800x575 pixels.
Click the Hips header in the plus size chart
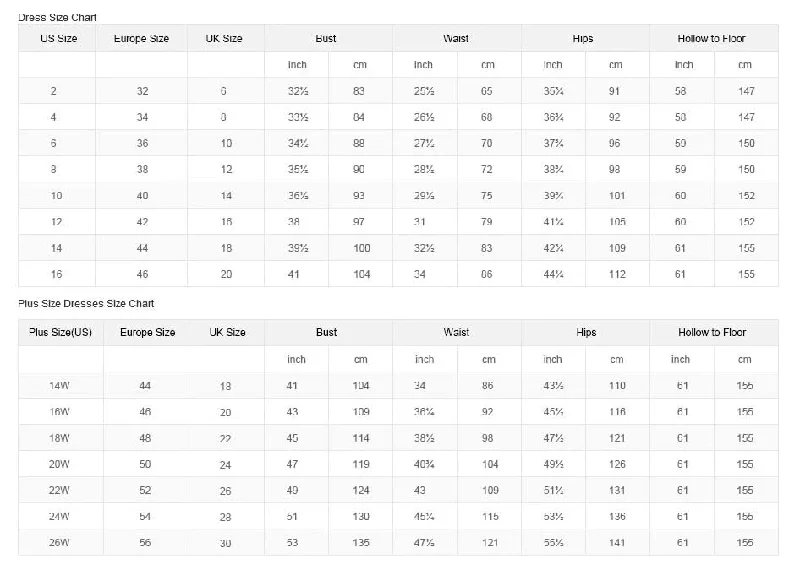coord(586,332)
